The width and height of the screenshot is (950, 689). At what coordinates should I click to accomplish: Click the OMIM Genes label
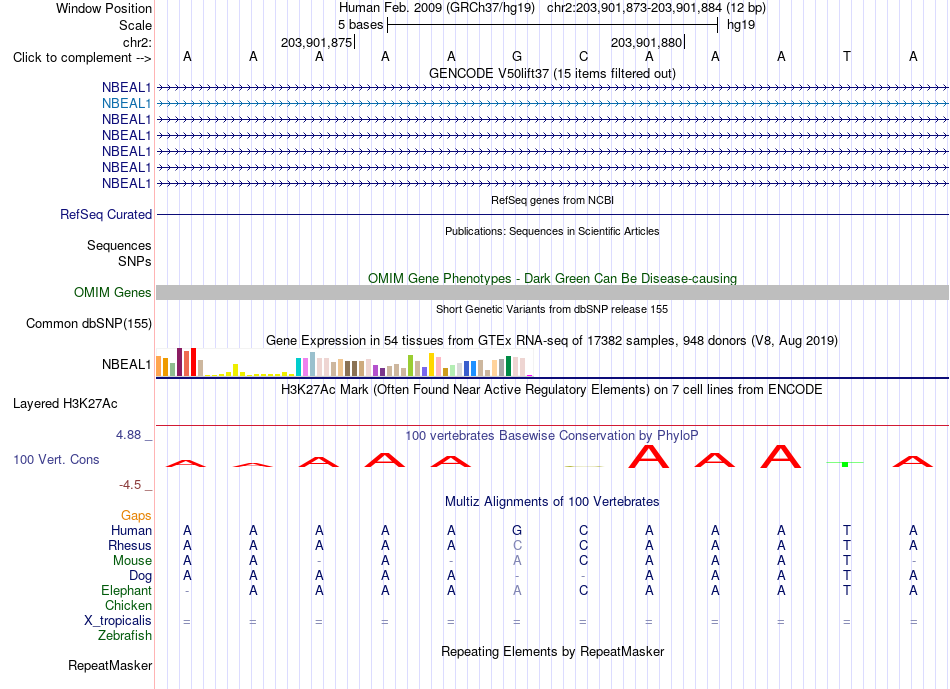pyautogui.click(x=112, y=293)
